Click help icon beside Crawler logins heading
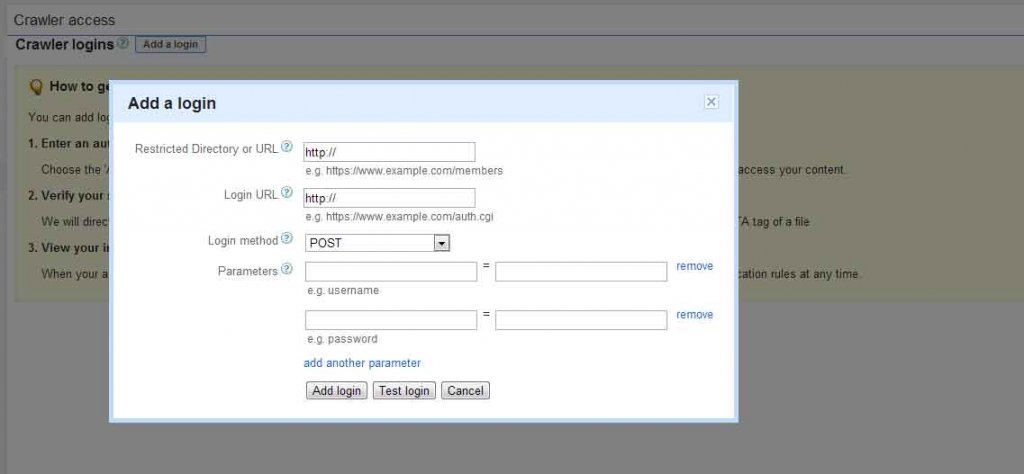The image size is (1024, 474). tap(123, 44)
